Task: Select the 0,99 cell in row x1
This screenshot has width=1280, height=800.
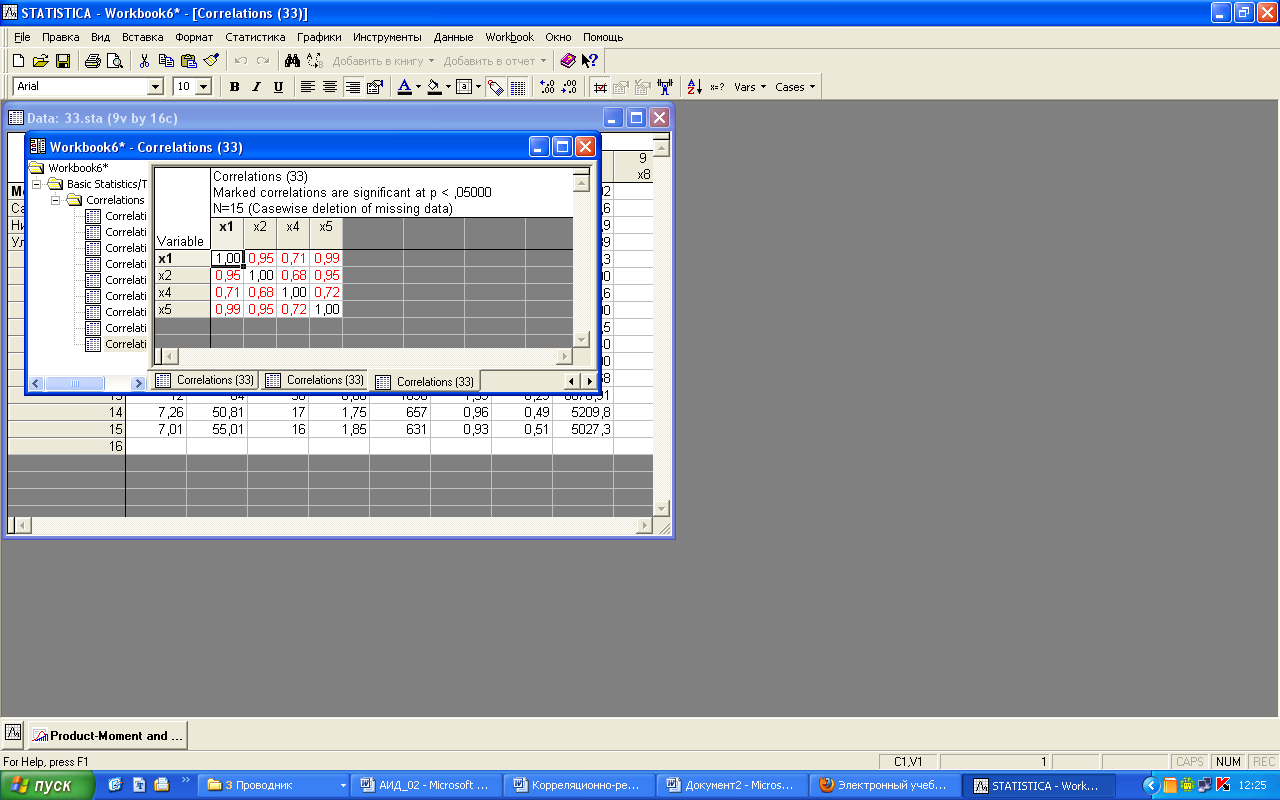Action: point(326,258)
